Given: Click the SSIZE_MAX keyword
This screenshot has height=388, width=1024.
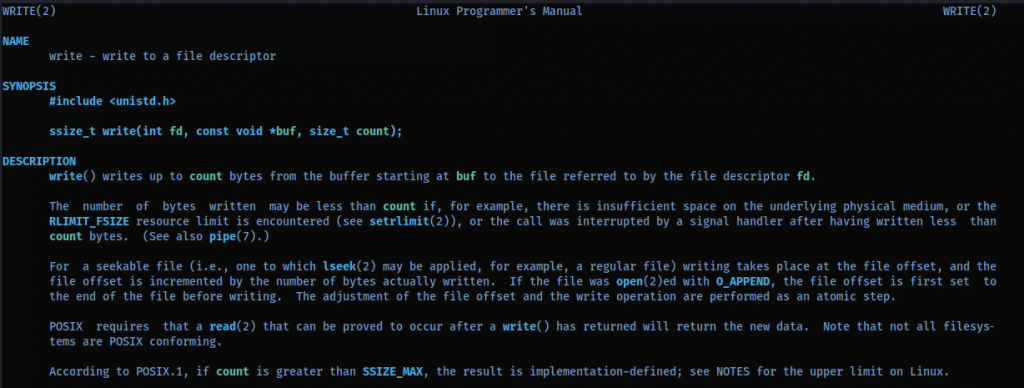Looking at the screenshot, I should (x=392, y=372).
